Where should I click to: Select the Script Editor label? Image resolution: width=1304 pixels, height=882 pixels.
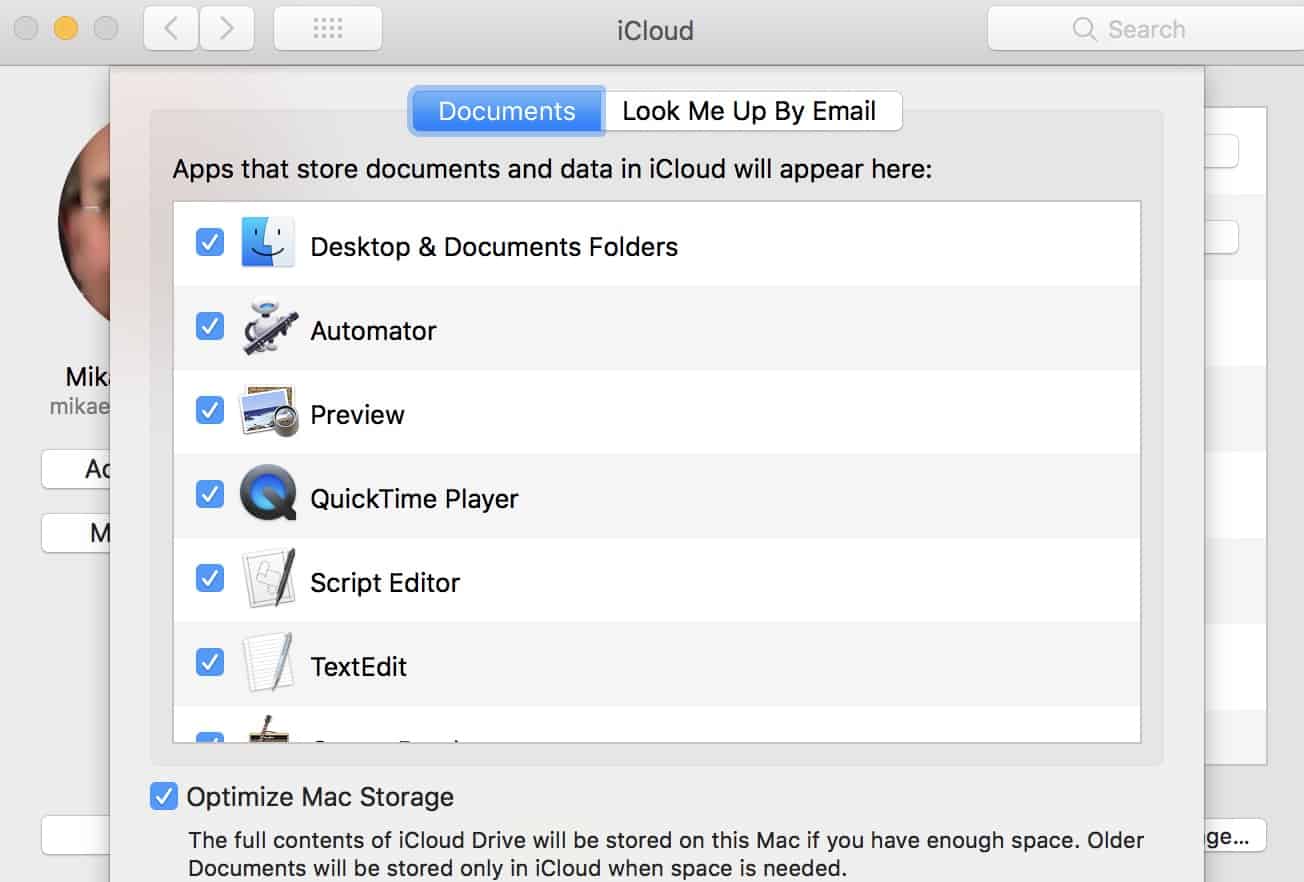click(385, 582)
